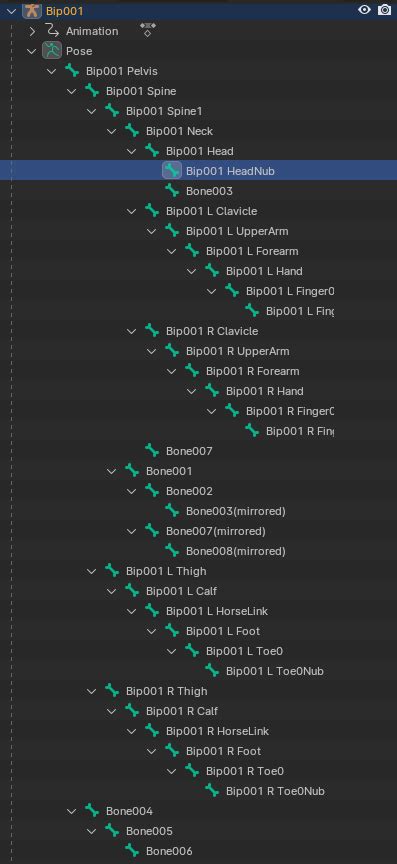Image resolution: width=397 pixels, height=864 pixels.
Task: Select the Bip001 armature name text
Action: (x=65, y=10)
